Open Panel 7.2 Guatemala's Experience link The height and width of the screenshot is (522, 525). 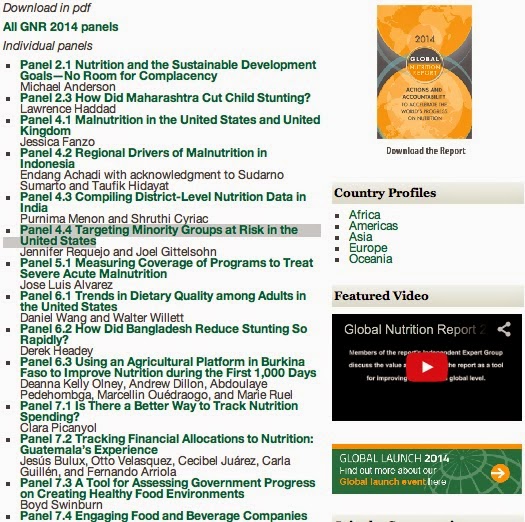click(167, 444)
